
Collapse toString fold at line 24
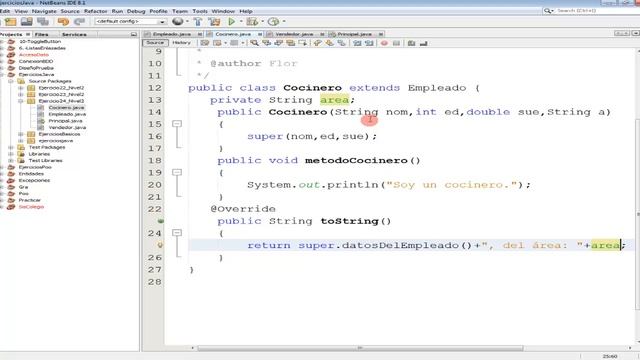tap(177, 233)
